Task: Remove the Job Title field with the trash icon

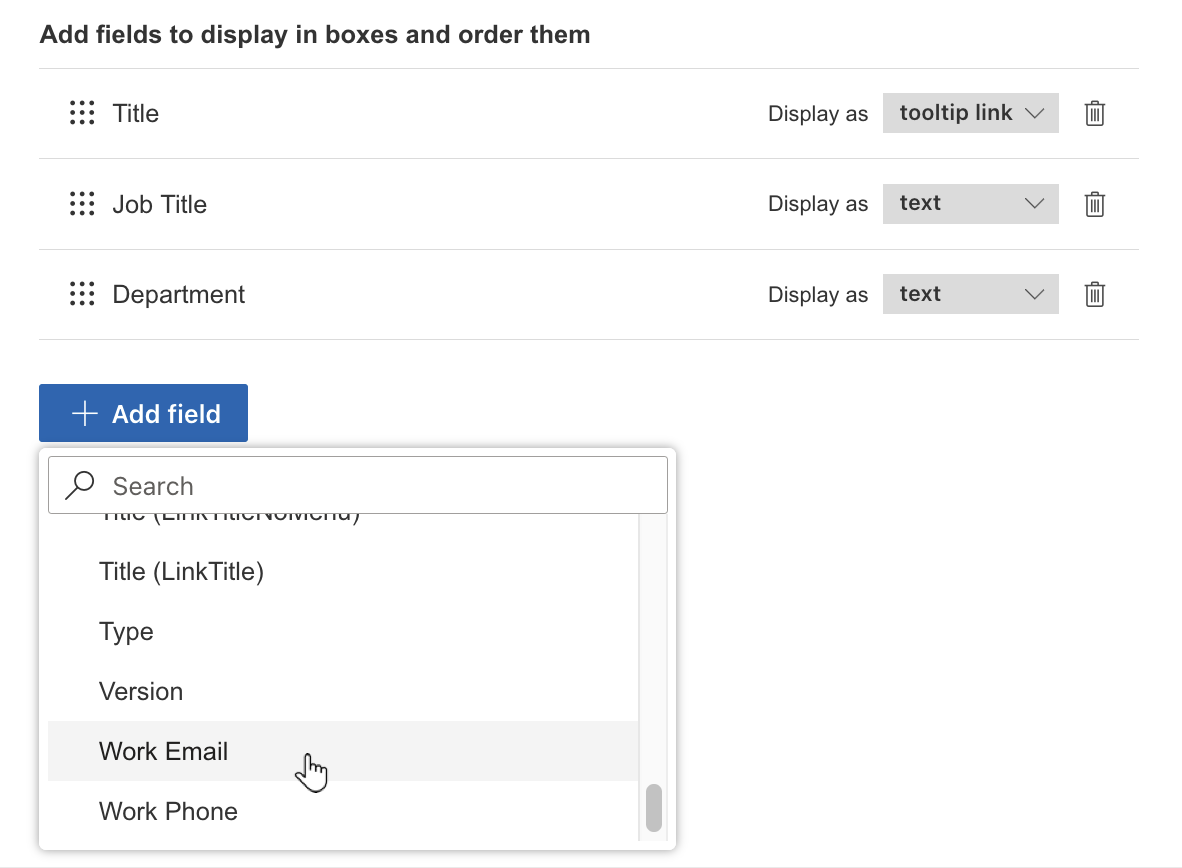Action: pos(1095,204)
